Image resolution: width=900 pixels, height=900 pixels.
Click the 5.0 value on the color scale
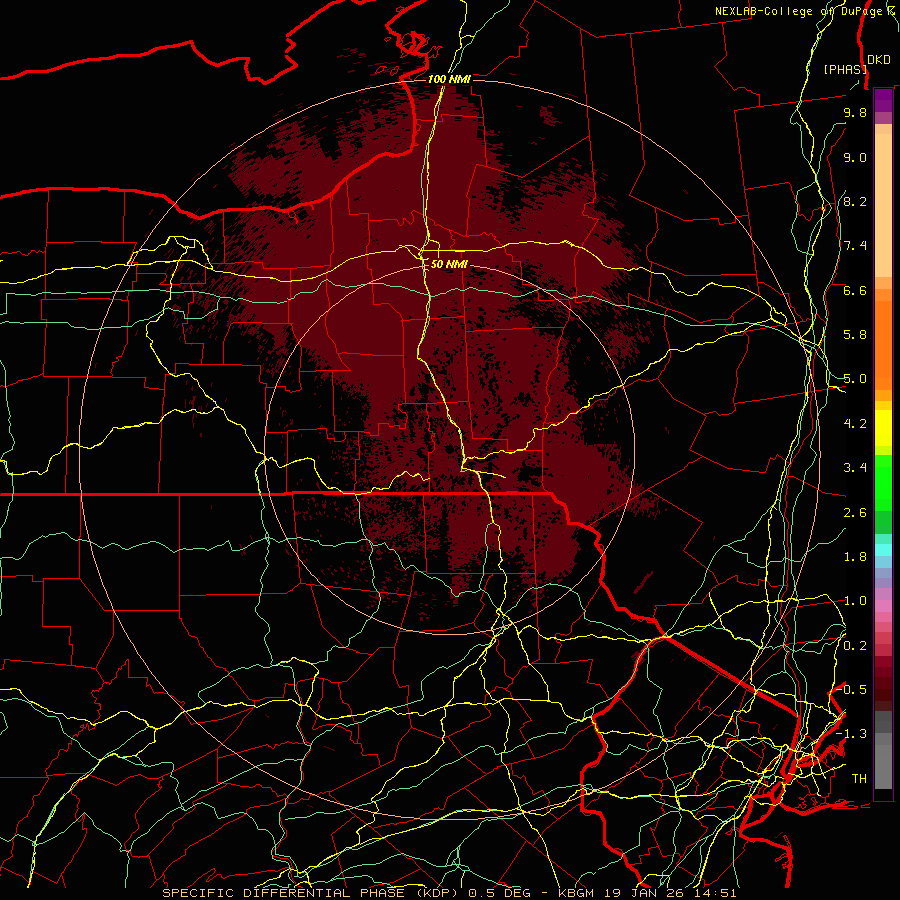[855, 379]
